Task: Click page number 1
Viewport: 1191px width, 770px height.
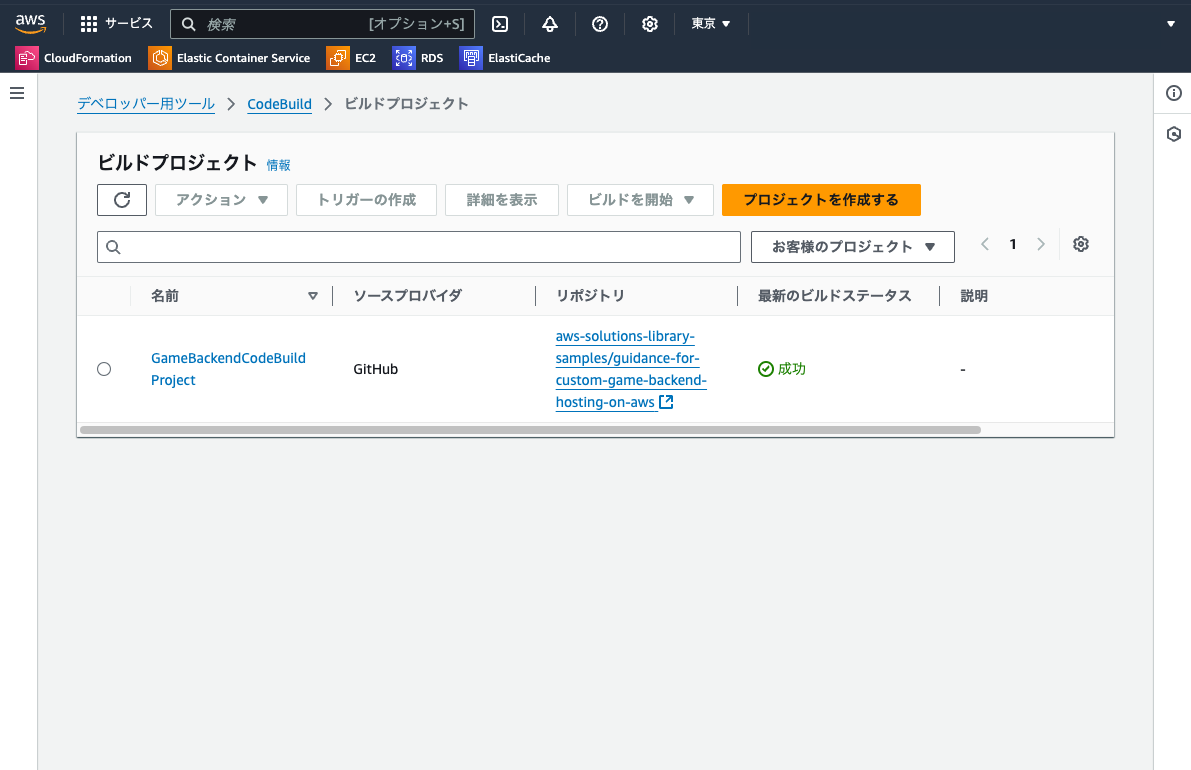Action: coord(1013,245)
